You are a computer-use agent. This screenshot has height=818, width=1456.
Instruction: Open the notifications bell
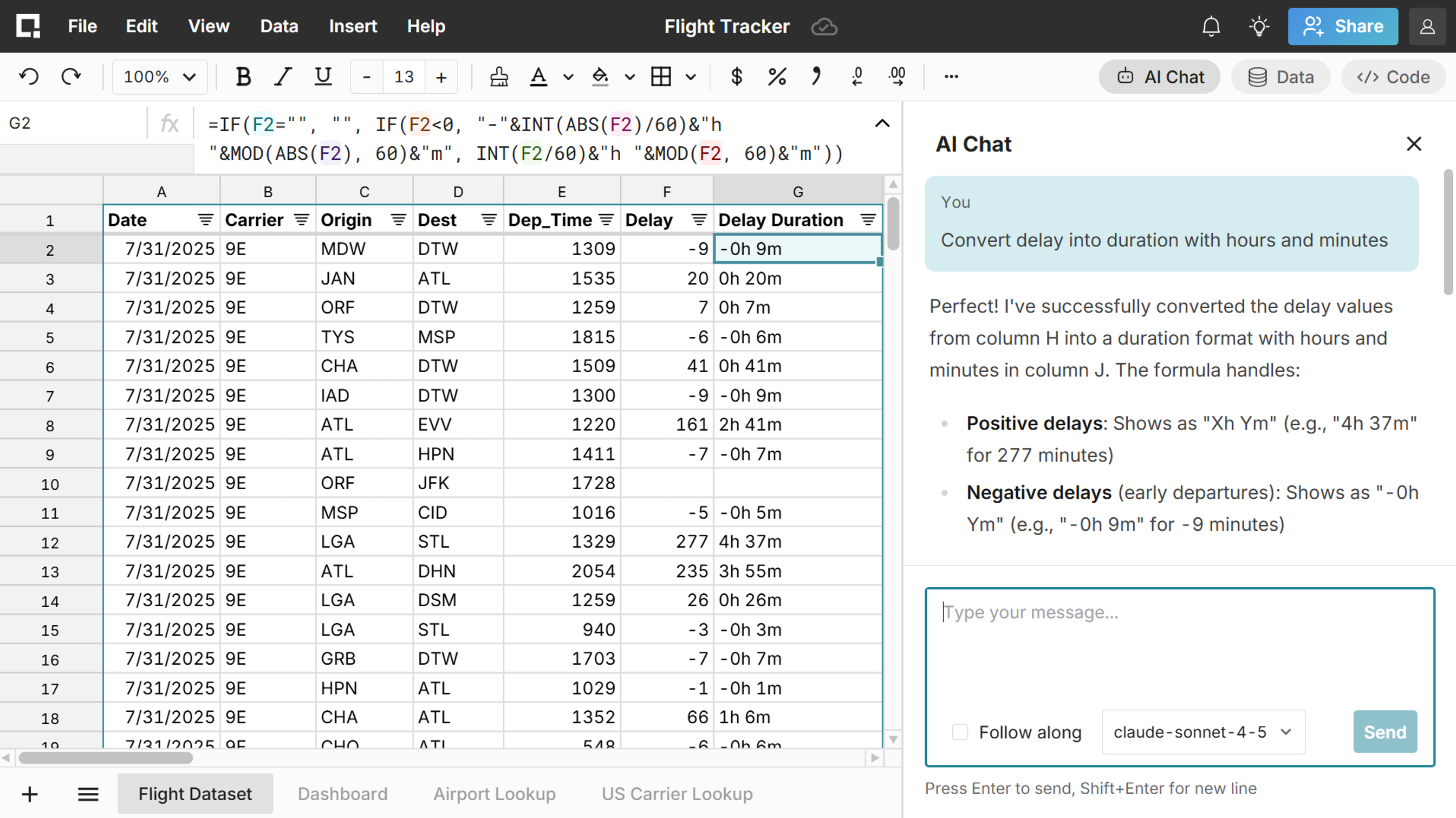click(x=1211, y=27)
